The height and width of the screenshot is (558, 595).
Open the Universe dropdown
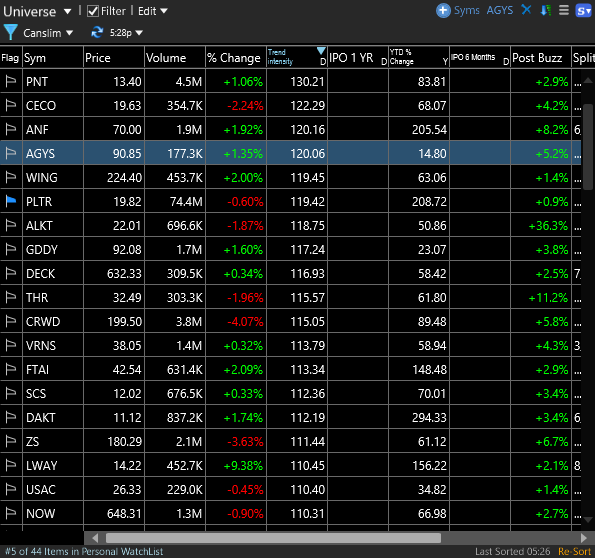(37, 11)
